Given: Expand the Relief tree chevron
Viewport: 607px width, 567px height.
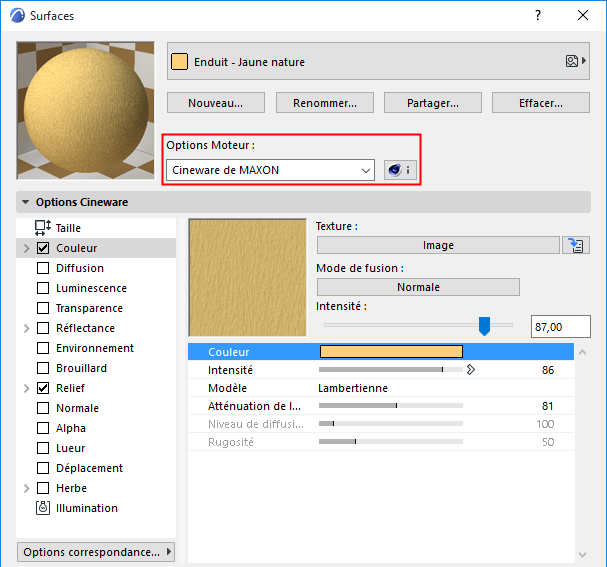Looking at the screenshot, I should 26,388.
